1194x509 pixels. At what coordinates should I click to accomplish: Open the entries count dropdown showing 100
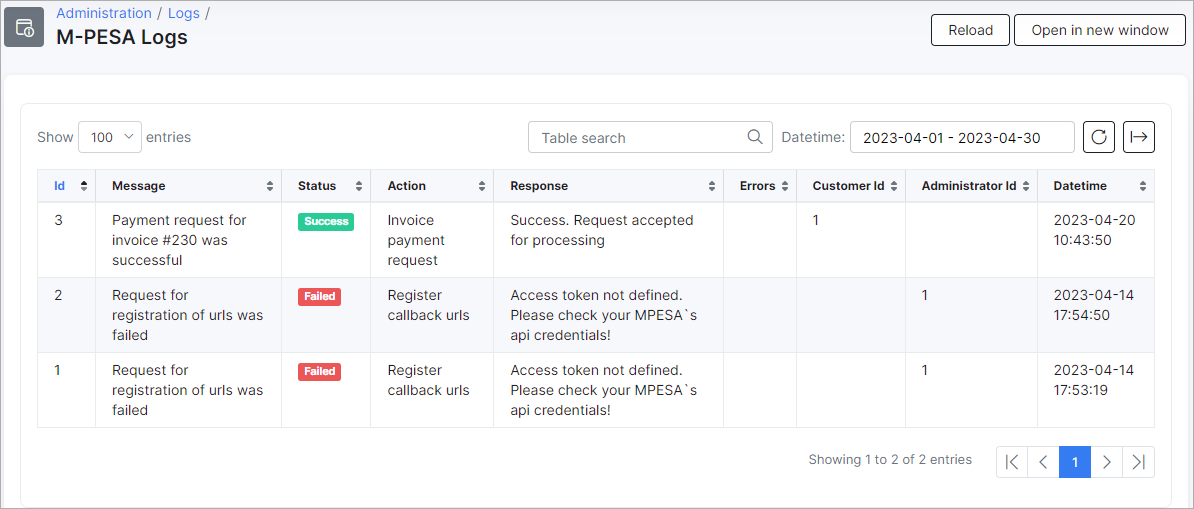(110, 137)
